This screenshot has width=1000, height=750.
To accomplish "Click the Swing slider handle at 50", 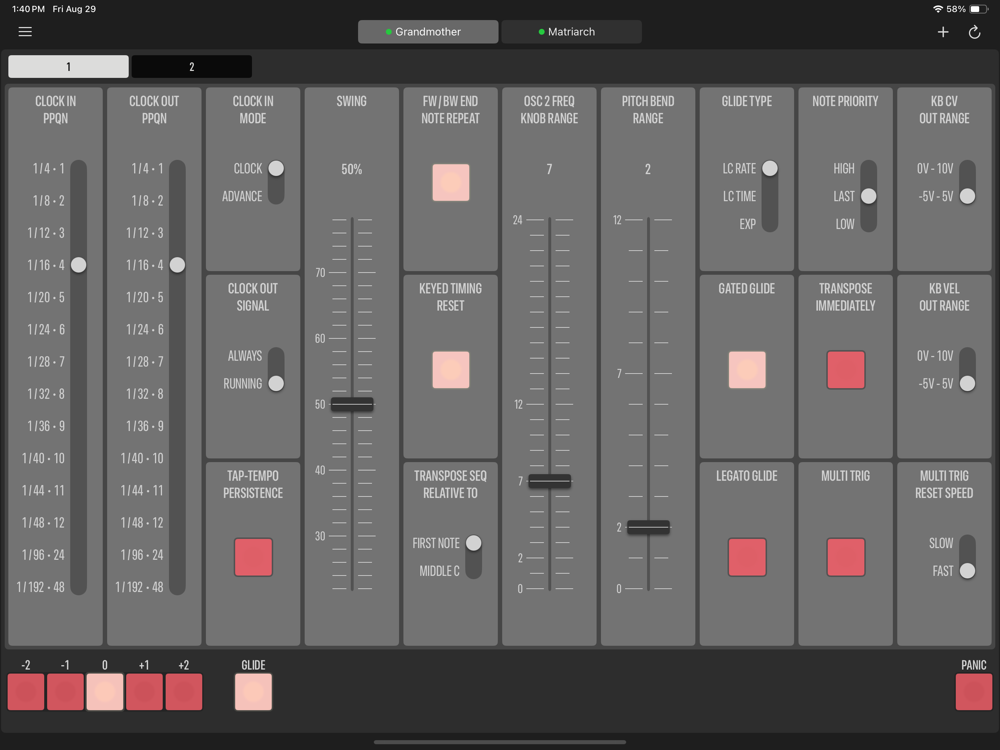I will click(x=352, y=404).
